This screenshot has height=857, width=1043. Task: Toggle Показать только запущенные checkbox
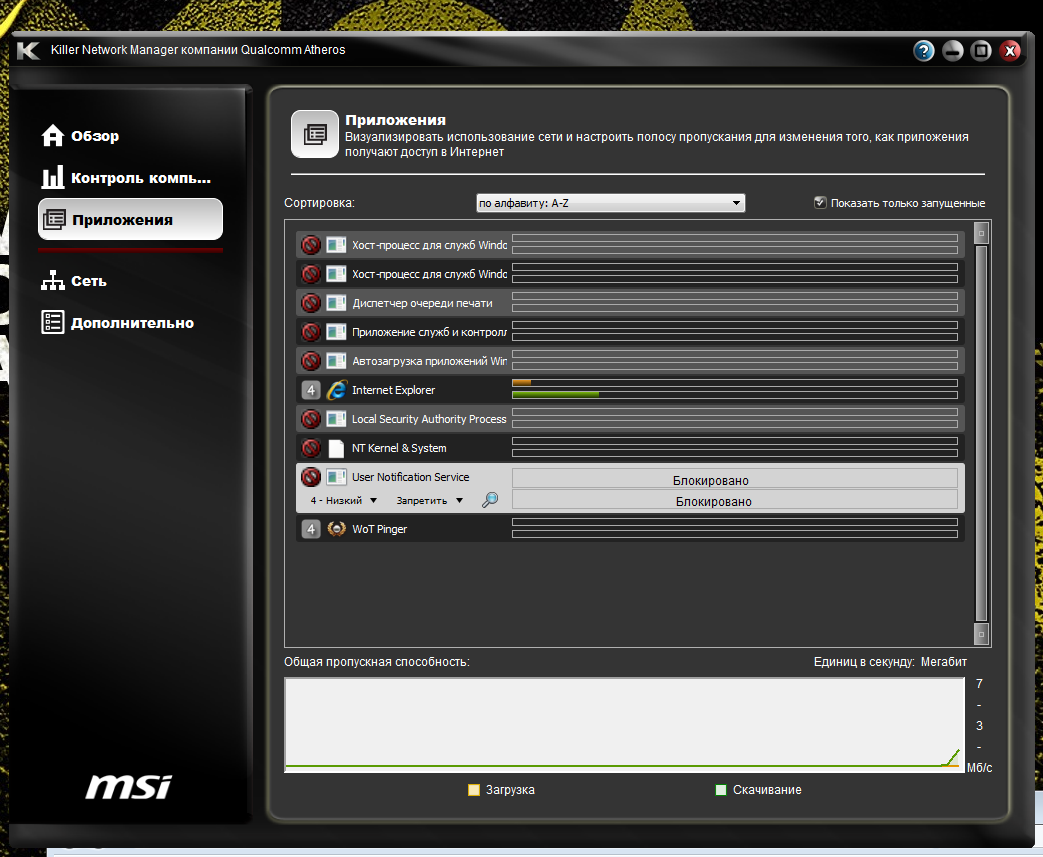820,202
